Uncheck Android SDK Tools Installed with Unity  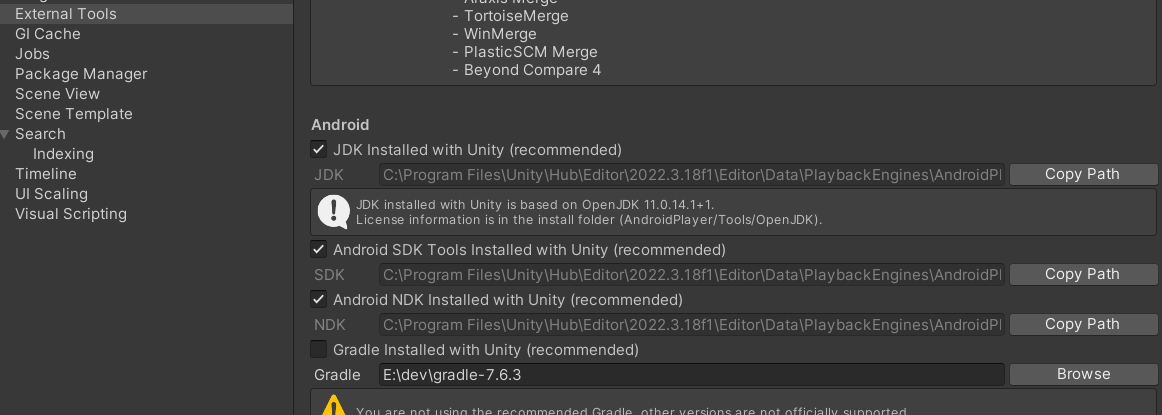point(319,250)
